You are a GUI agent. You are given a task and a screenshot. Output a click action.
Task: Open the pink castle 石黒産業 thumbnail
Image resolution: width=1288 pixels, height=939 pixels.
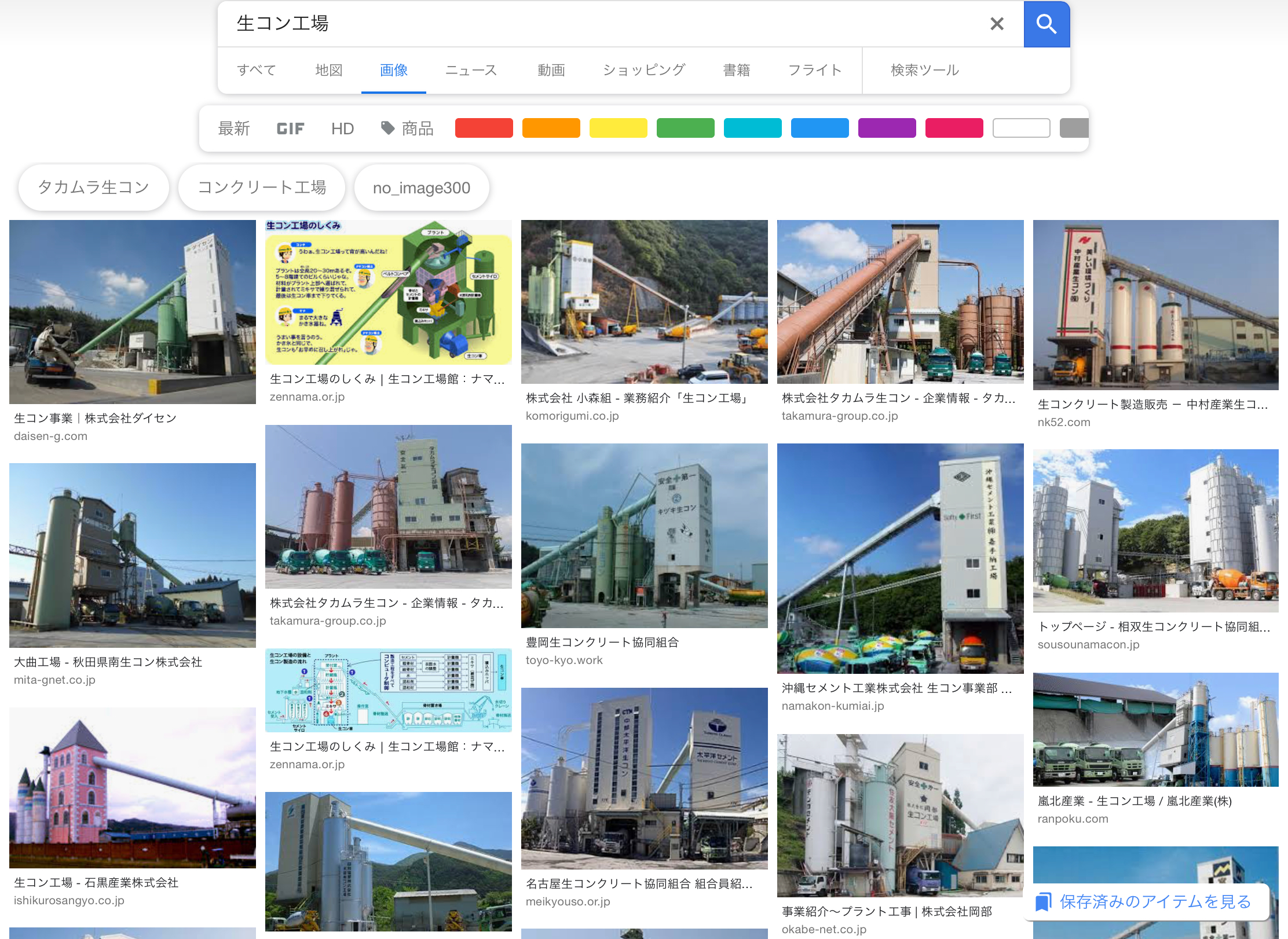[133, 788]
